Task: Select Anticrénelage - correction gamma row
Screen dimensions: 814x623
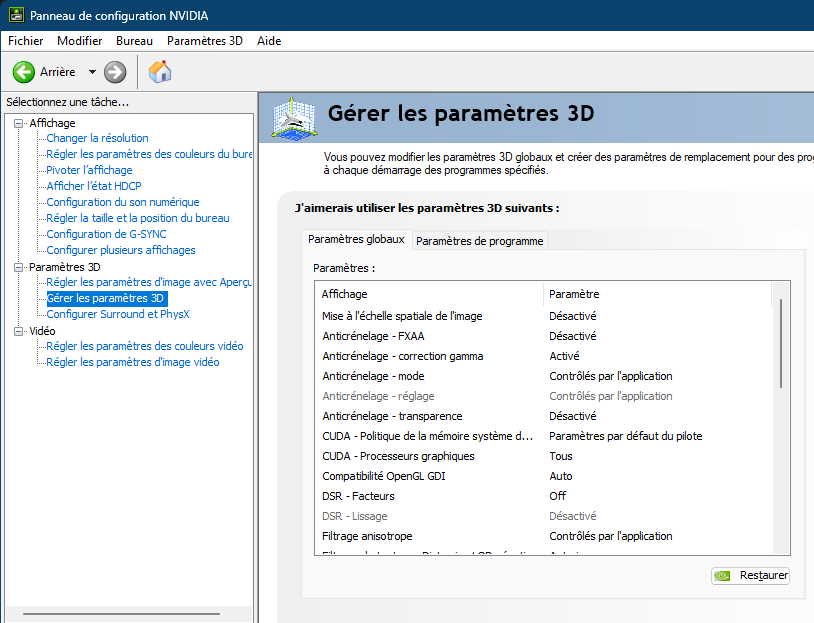Action: 543,356
